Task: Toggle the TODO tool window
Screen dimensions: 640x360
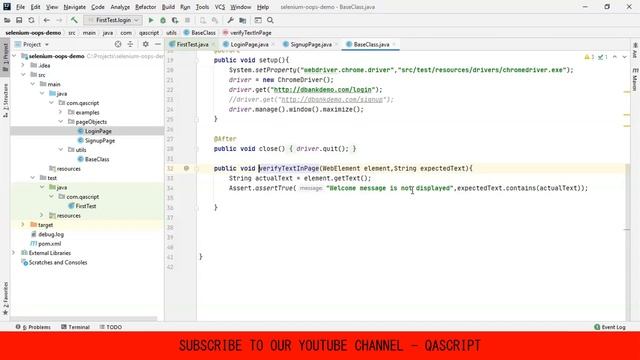Action: (111, 327)
